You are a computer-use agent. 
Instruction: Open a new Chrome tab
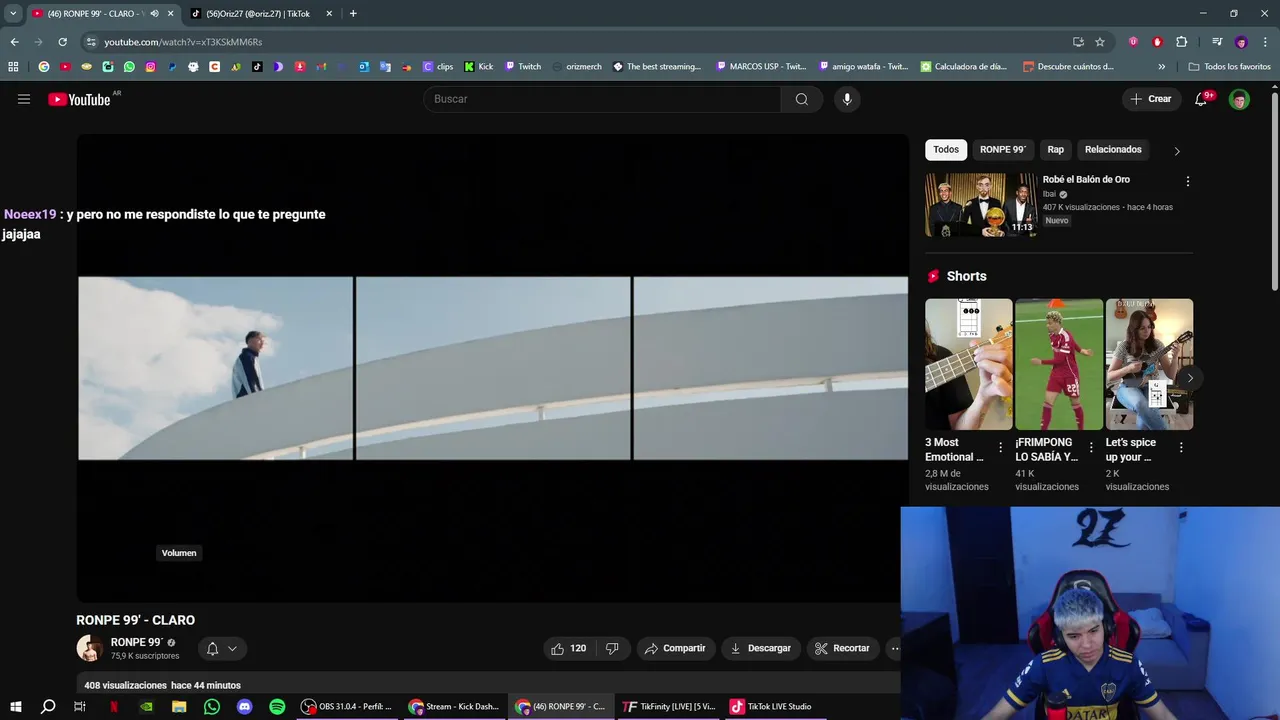(x=353, y=14)
